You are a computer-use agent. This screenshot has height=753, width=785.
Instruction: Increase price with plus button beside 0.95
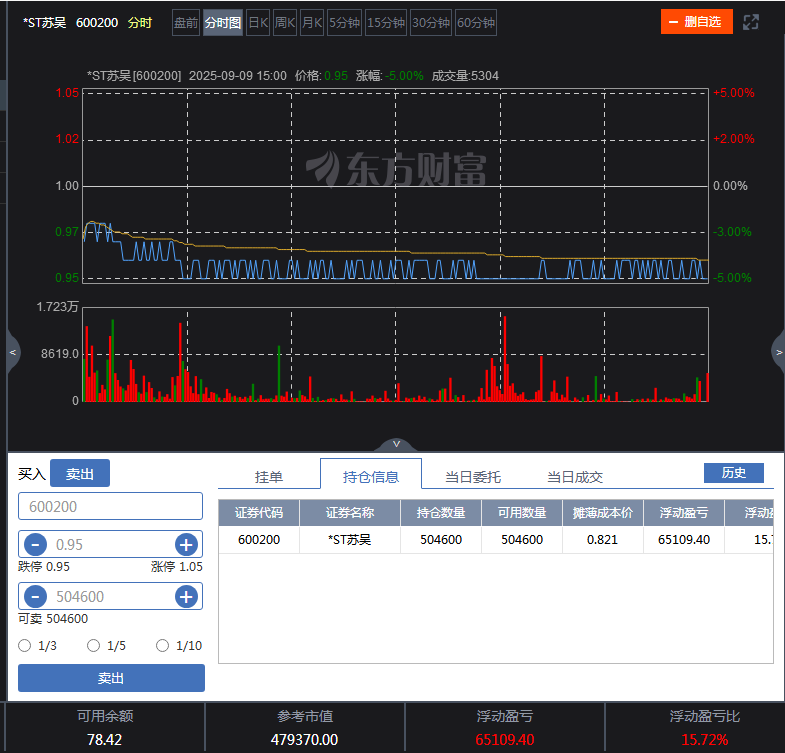[186, 544]
